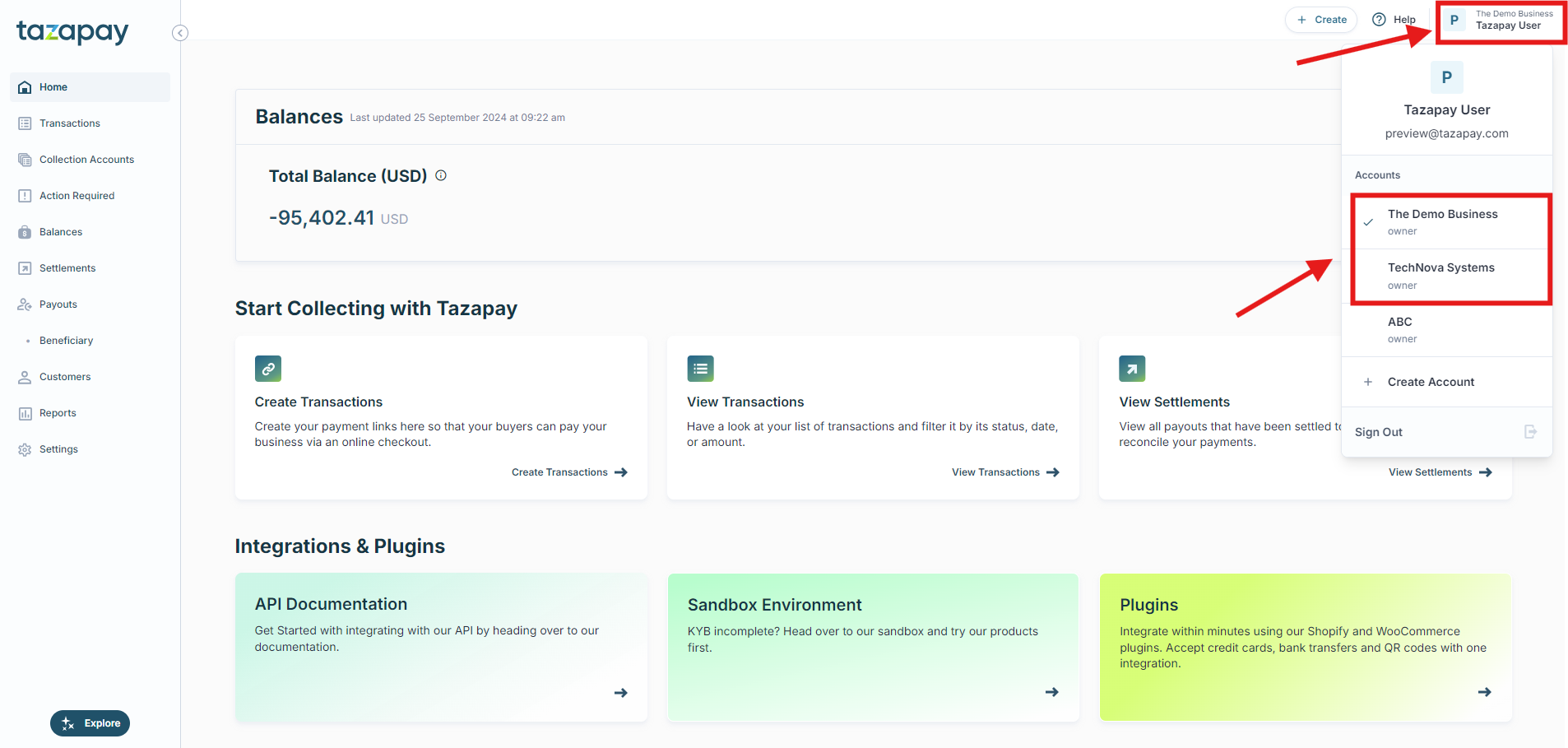Open the Plugins card
This screenshot has height=748, width=1568.
[1306, 648]
